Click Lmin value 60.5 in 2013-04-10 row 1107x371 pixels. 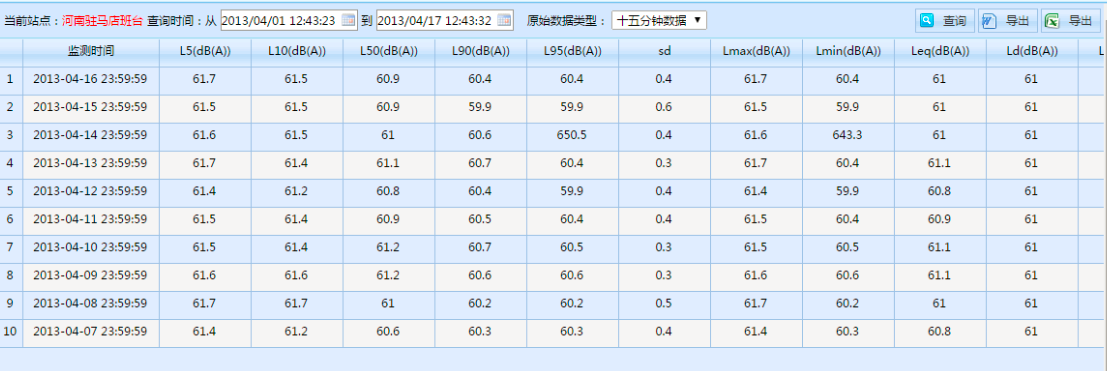point(847,247)
